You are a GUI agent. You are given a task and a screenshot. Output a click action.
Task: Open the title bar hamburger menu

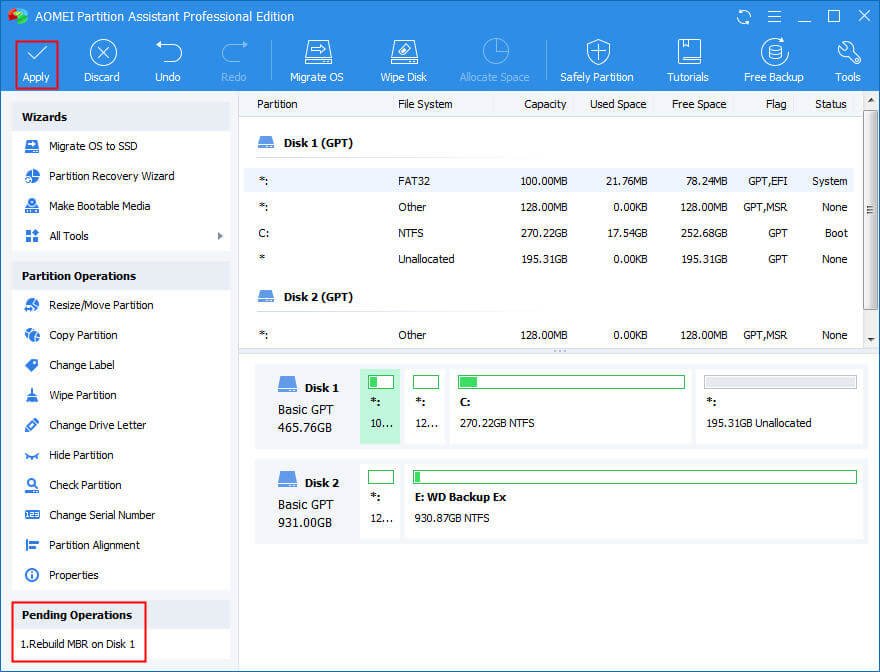tap(776, 17)
